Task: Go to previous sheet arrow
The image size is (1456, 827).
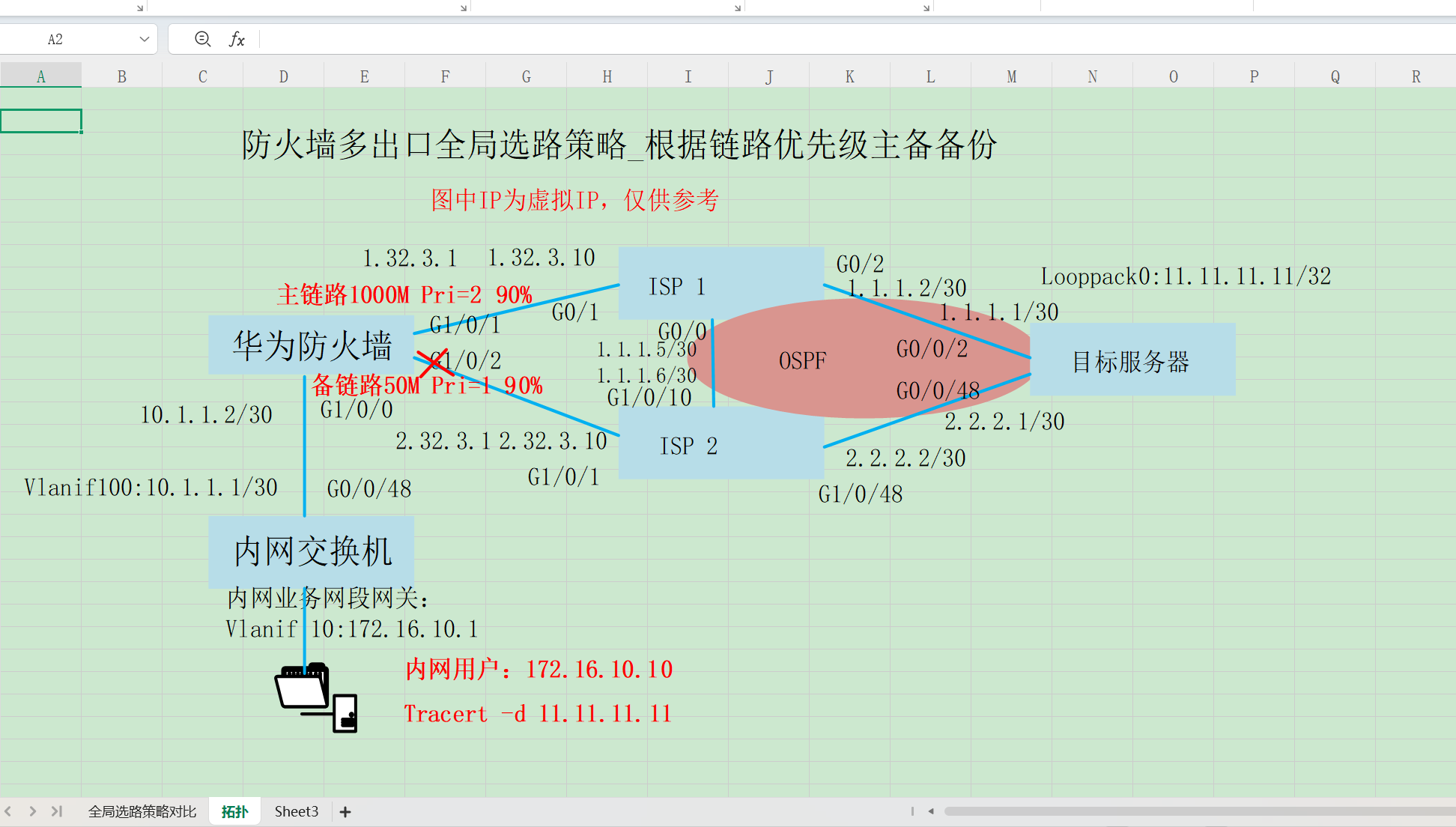Action: tap(8, 811)
